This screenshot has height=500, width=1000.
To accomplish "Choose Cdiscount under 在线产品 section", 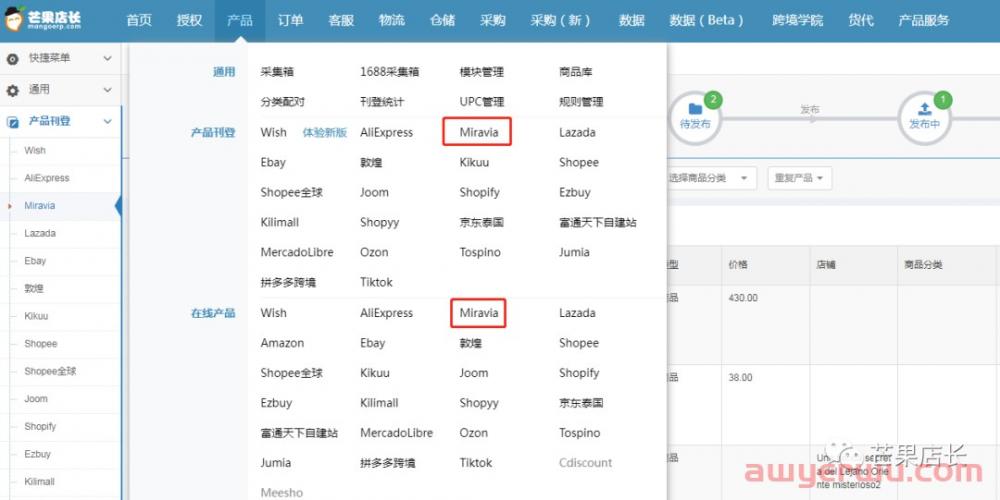I will [585, 463].
